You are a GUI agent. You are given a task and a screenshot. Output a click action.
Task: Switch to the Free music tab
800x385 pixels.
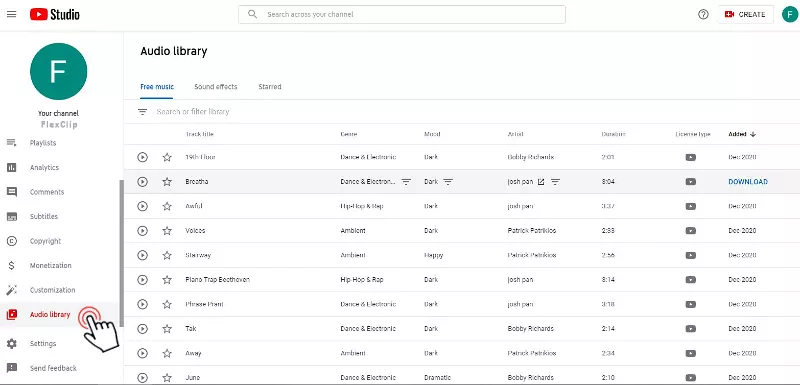pyautogui.click(x=157, y=87)
